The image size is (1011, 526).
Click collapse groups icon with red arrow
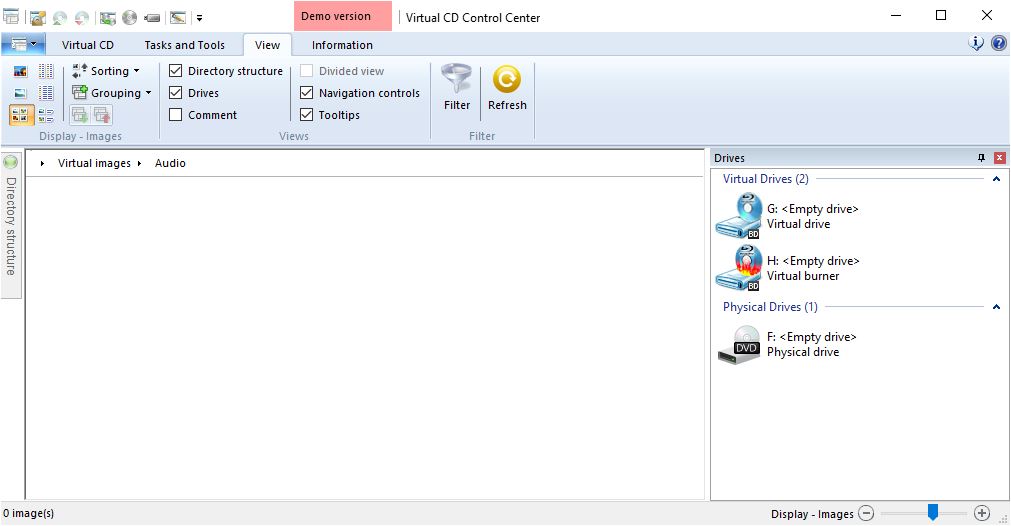(x=102, y=115)
